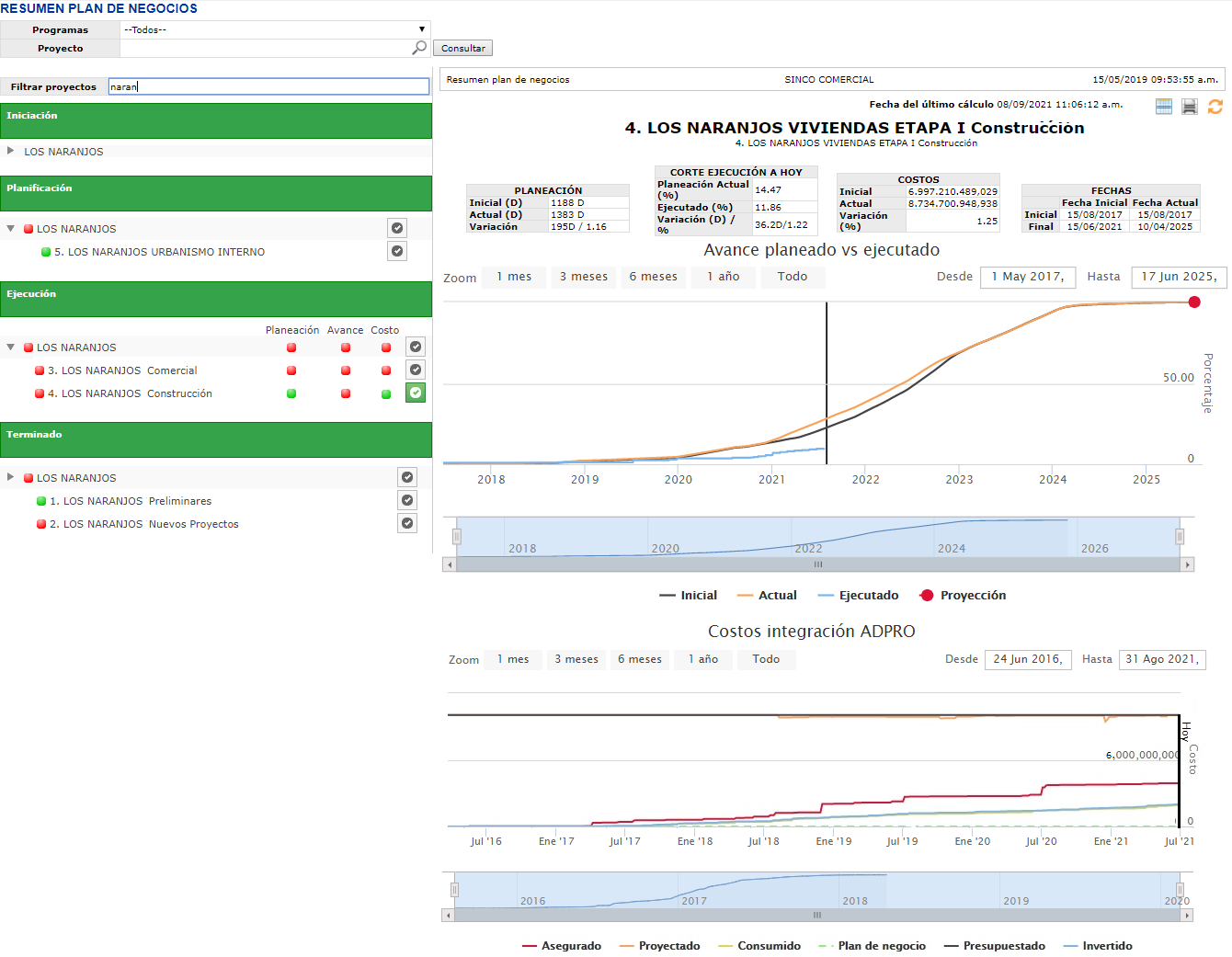Viewport: 1232px width, 957px height.
Task: Open 3. LOS NARANJOS Comercial project
Action: click(122, 370)
